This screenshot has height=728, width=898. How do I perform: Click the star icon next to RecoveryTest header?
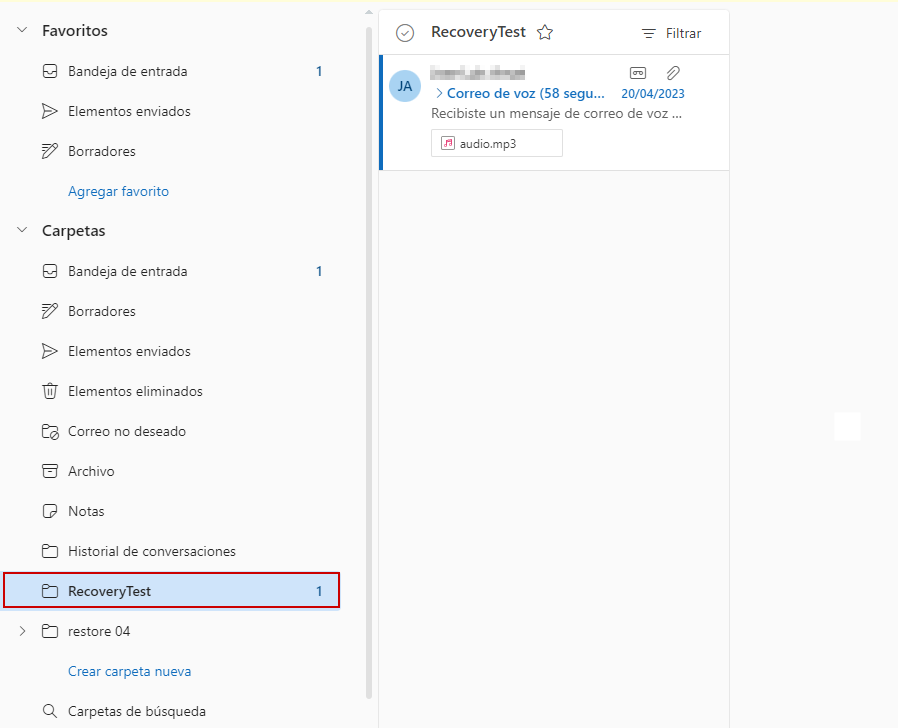point(545,33)
